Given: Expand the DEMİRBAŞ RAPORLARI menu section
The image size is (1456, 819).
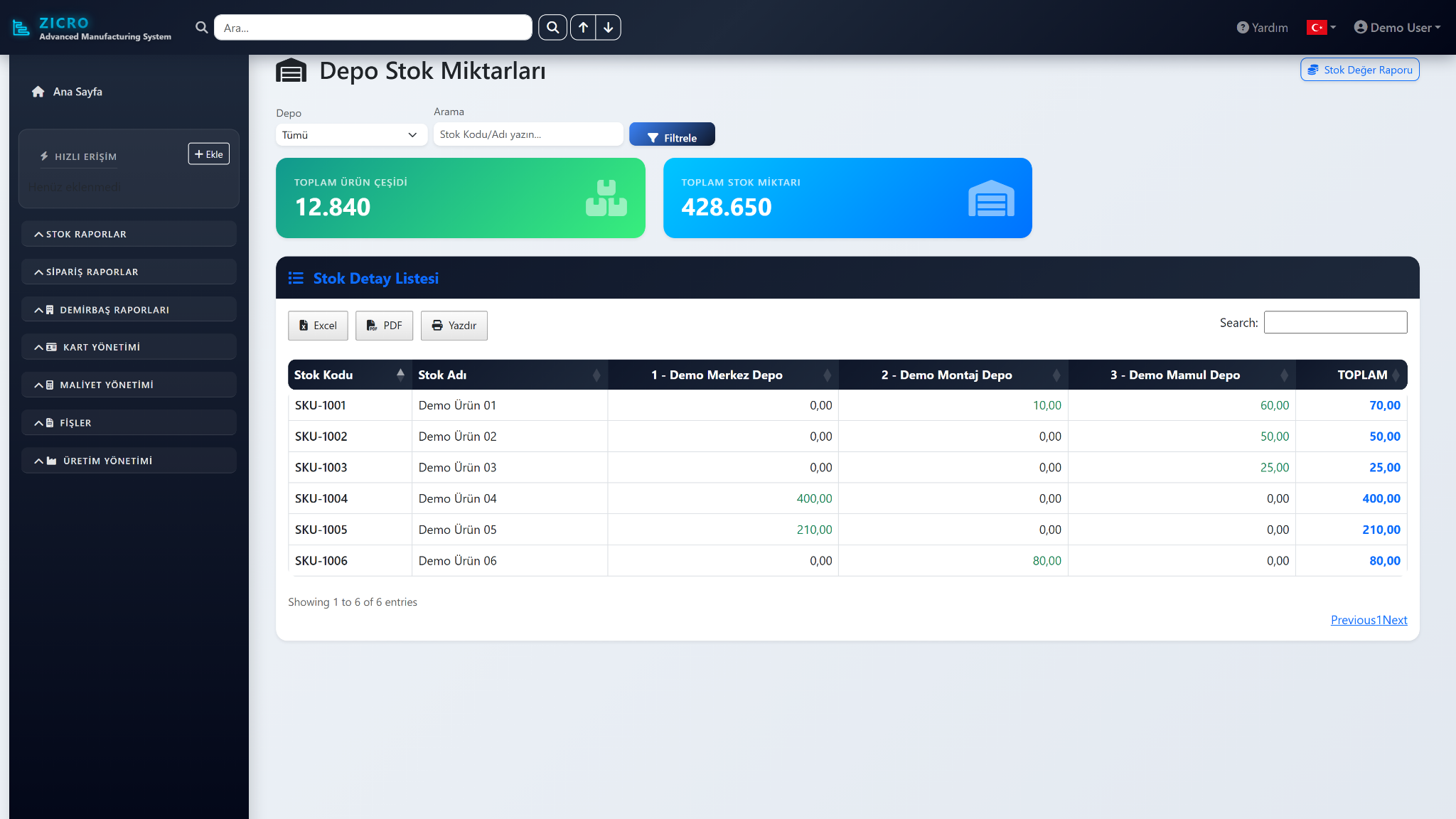Looking at the screenshot, I should 129,310.
